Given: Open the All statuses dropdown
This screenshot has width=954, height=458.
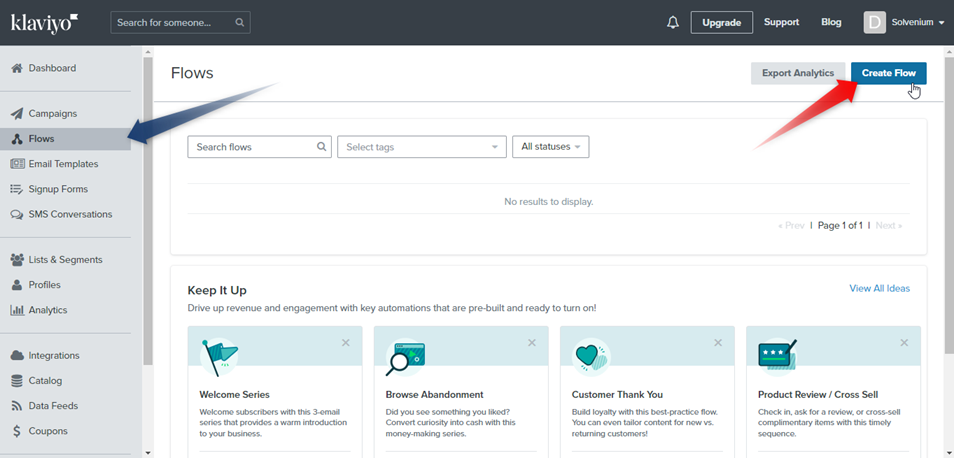Looking at the screenshot, I should click(551, 147).
